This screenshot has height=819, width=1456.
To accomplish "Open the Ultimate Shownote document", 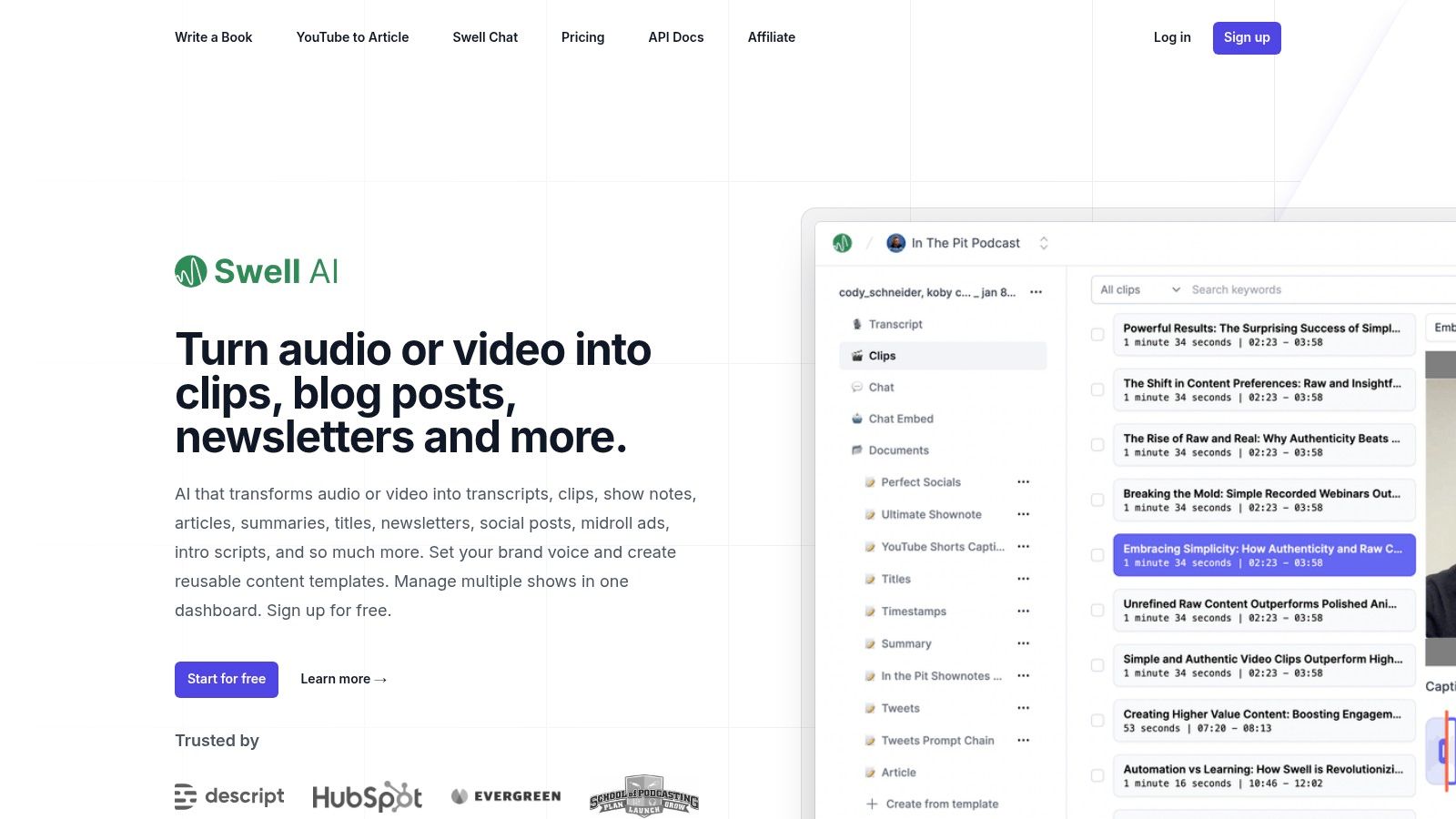I will click(931, 514).
